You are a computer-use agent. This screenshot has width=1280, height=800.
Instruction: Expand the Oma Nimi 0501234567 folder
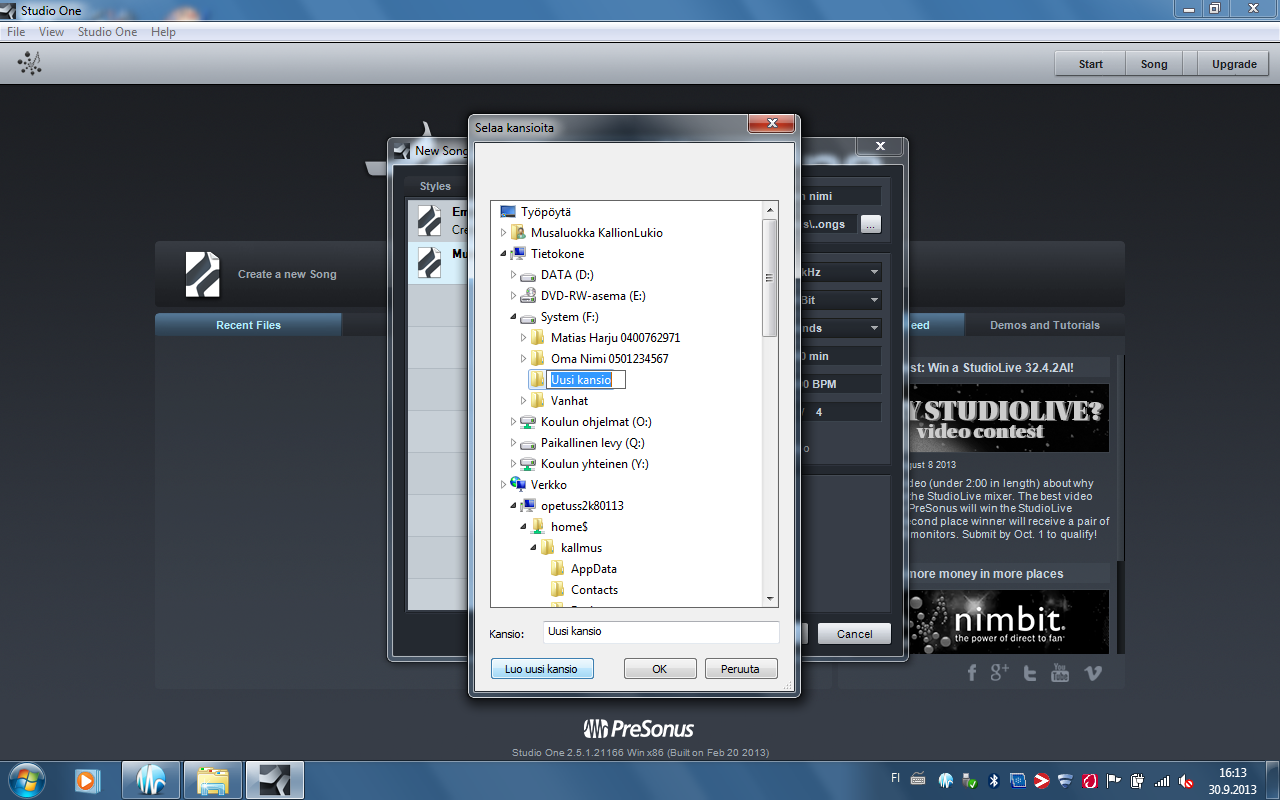[523, 359]
